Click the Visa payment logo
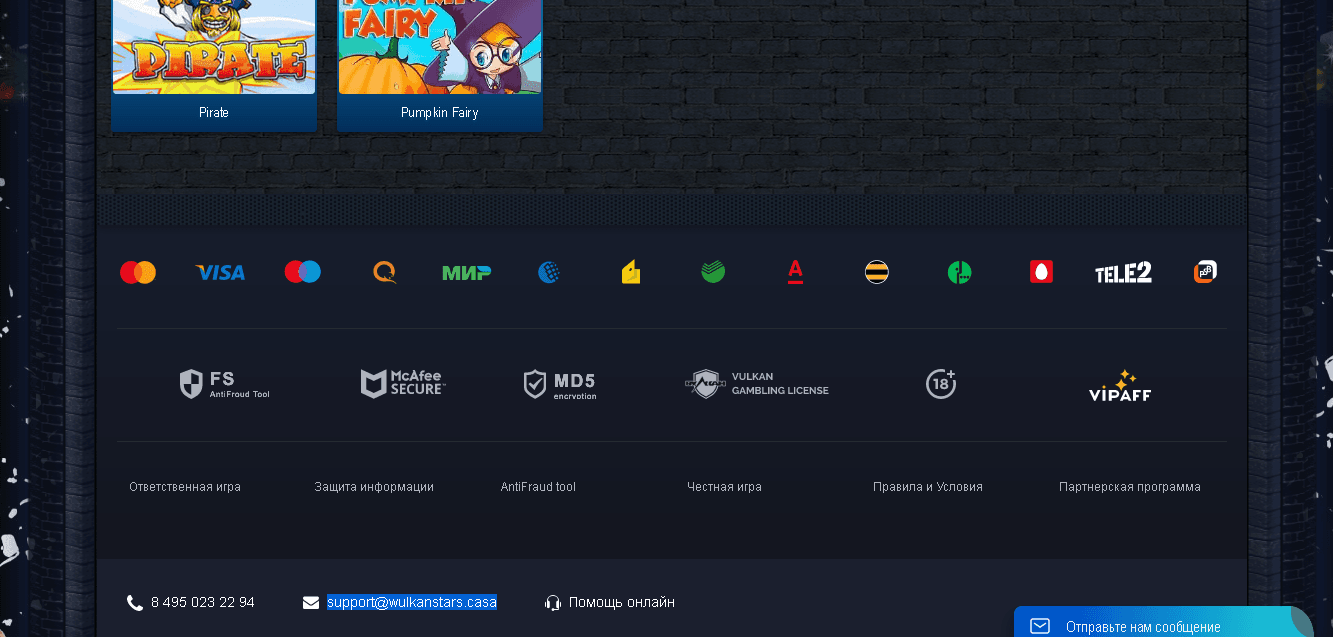The height and width of the screenshot is (637, 1333). [x=220, y=272]
